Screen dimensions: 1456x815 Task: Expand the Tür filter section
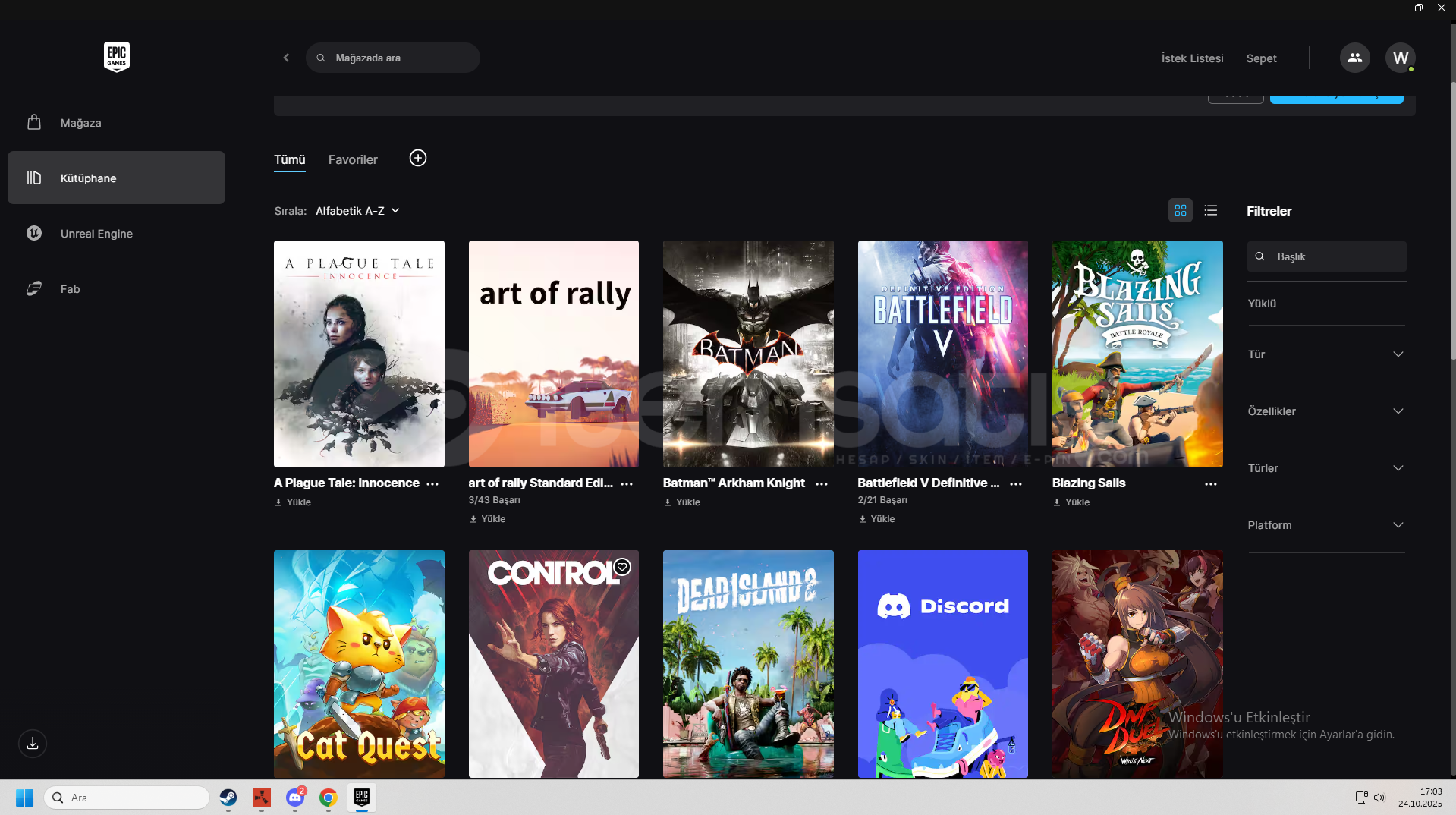tap(1325, 354)
